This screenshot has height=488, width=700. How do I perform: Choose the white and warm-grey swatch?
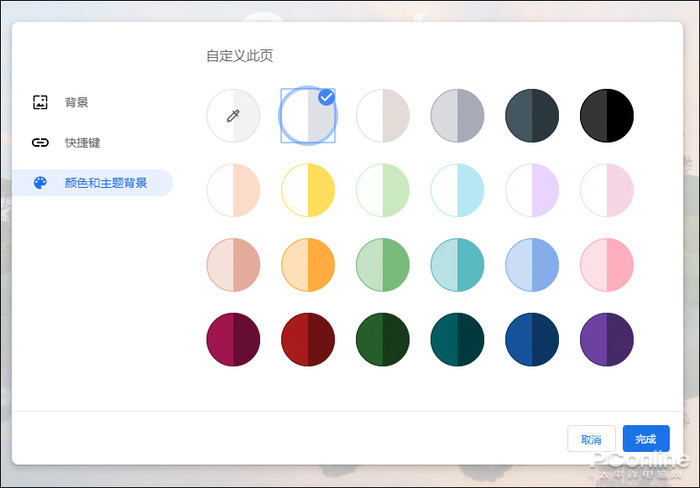[383, 116]
